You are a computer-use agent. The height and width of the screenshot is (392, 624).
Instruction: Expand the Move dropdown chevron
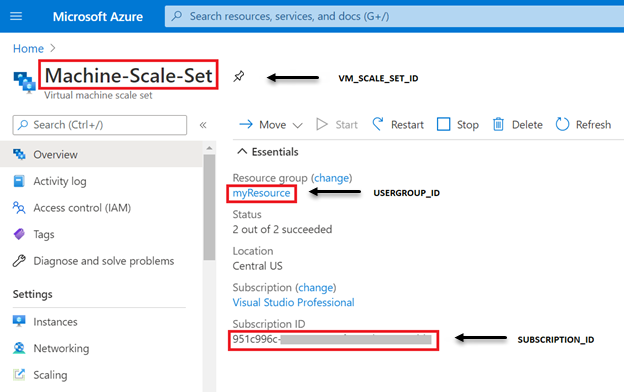pyautogui.click(x=297, y=125)
